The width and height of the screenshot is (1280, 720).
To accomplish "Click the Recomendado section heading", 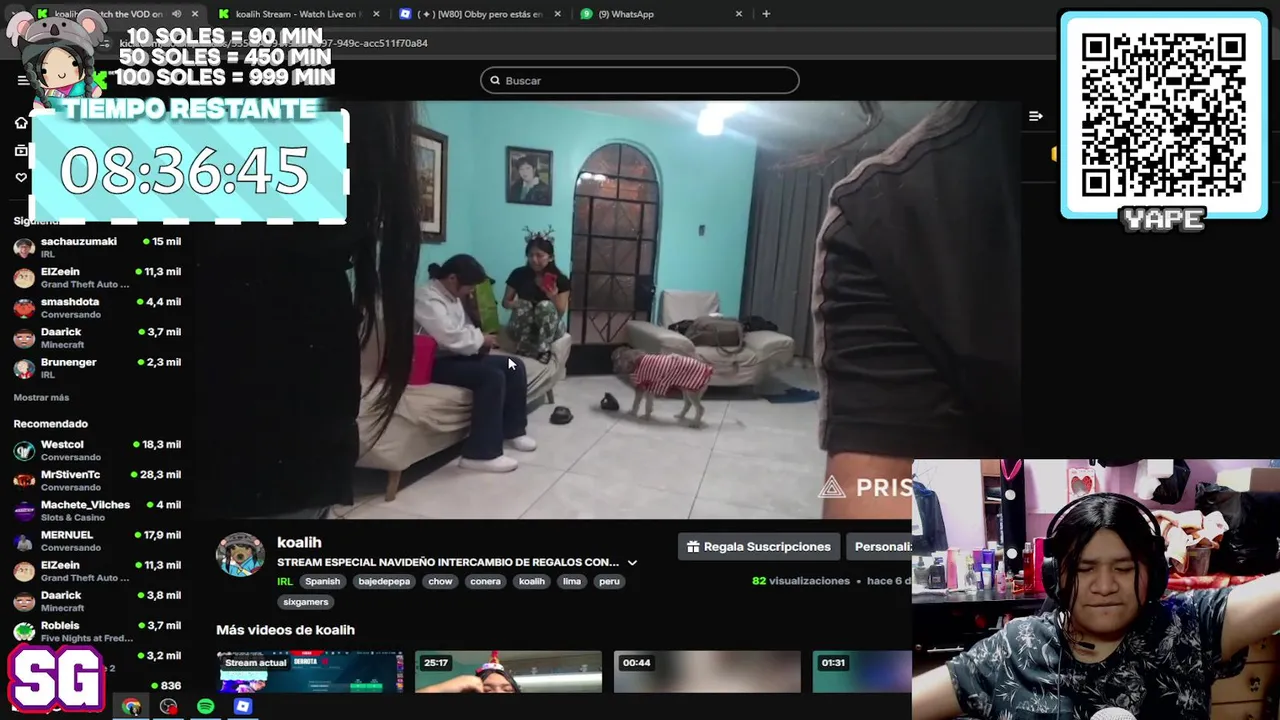I will click(50, 424).
